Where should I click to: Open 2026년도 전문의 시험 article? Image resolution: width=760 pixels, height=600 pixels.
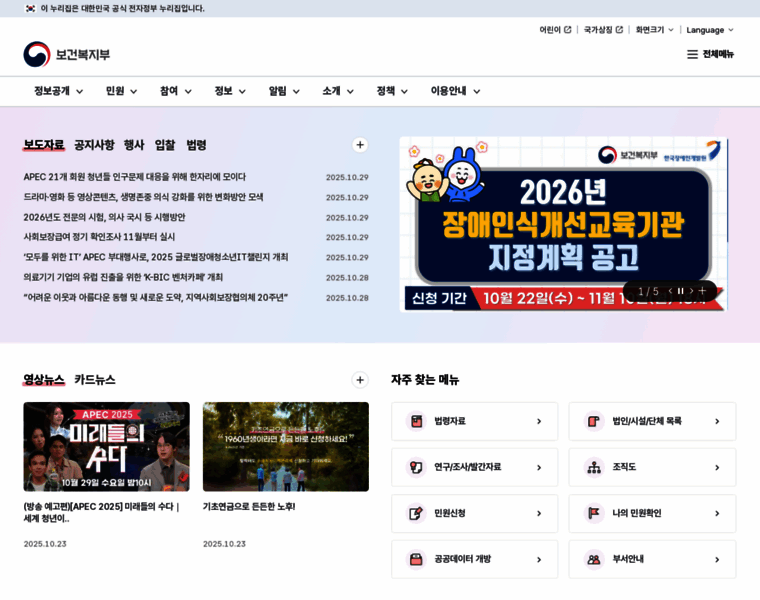point(104,217)
